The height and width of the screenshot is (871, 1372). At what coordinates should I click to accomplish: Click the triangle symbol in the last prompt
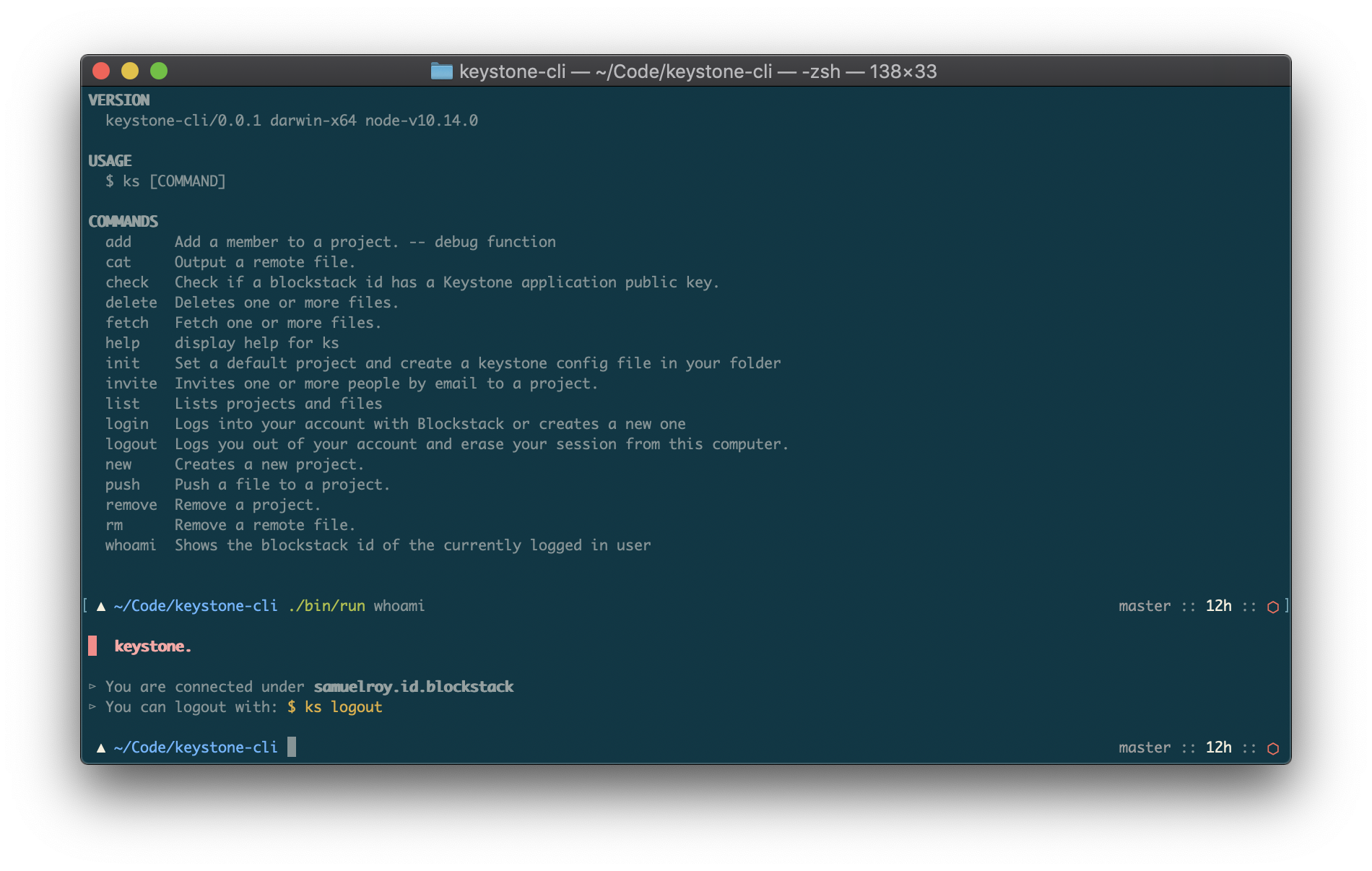[101, 748]
